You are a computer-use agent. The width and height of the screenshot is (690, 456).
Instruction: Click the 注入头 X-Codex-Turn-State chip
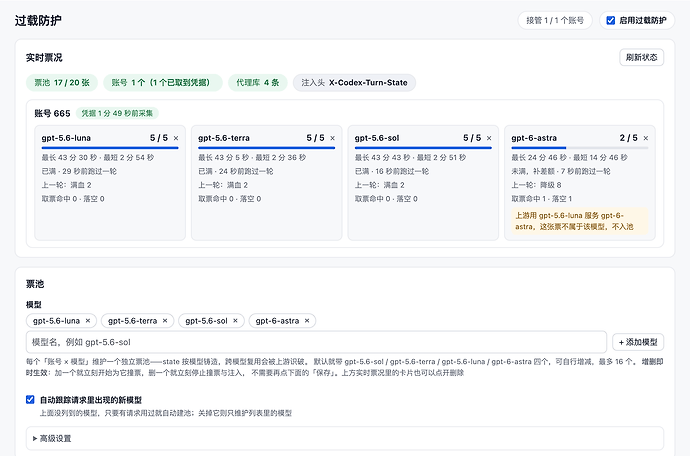point(354,83)
